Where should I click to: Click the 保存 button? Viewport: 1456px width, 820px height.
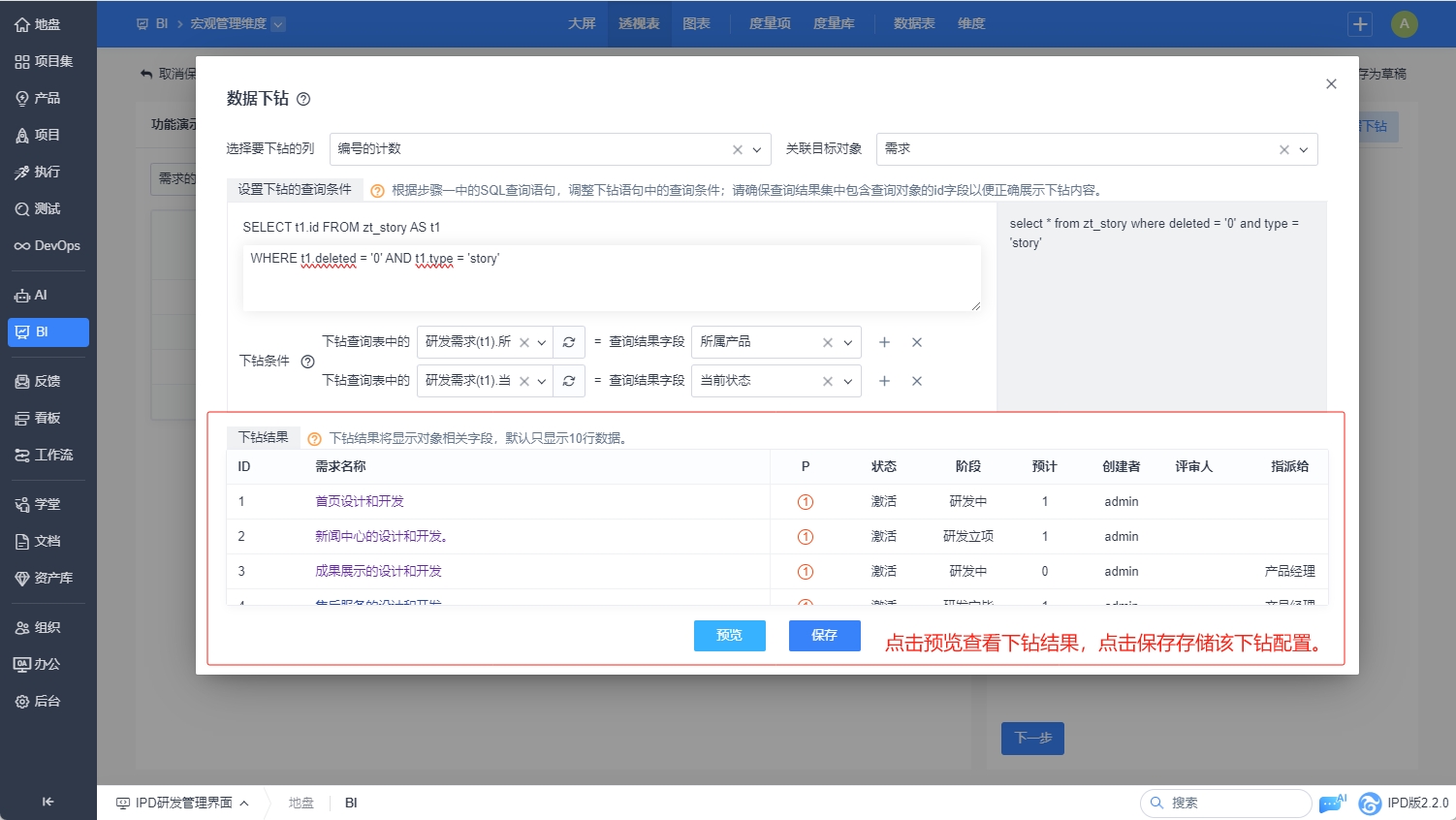824,636
